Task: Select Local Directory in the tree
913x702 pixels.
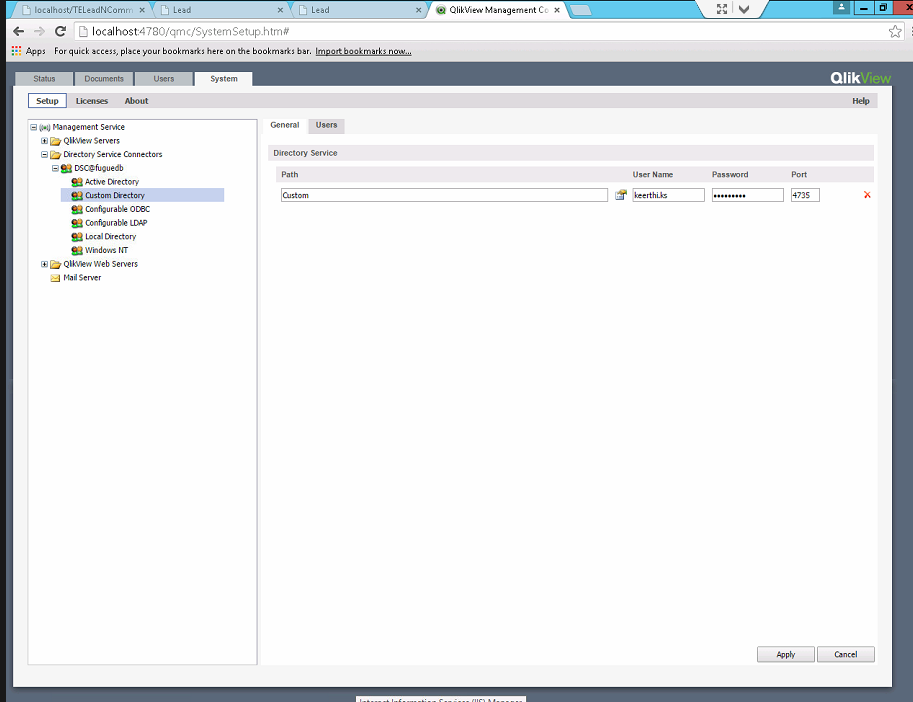Action: (111, 237)
